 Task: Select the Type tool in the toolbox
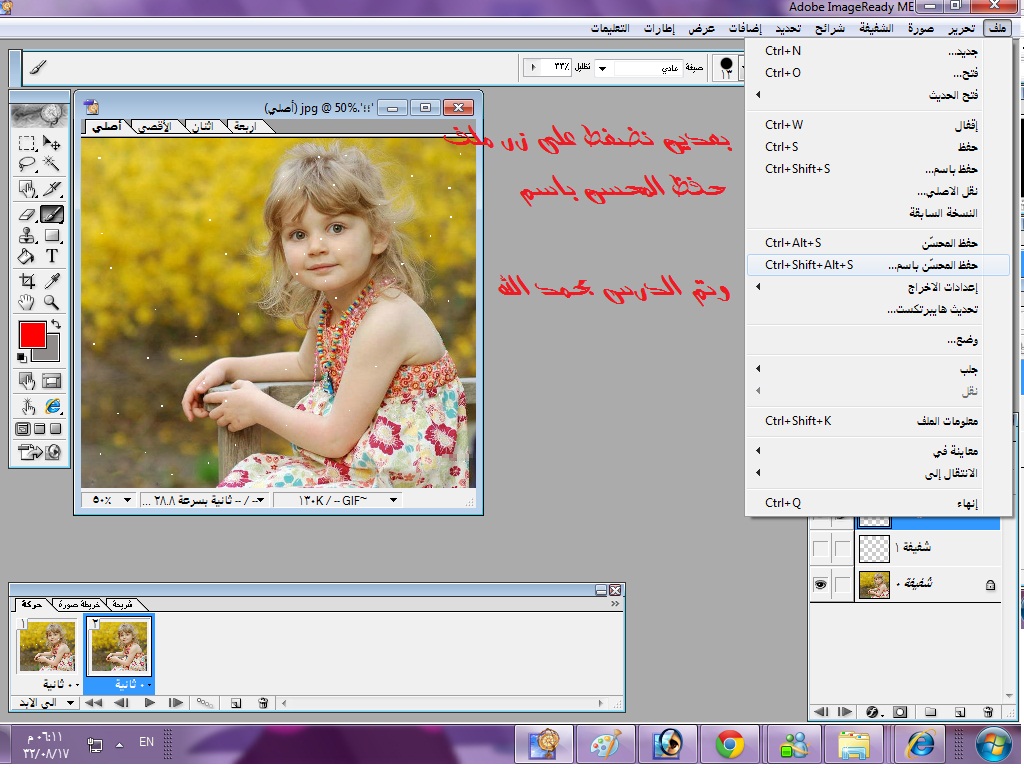tap(52, 257)
